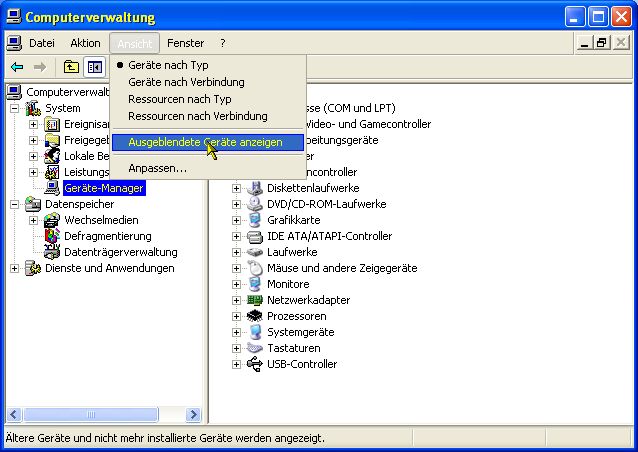638x452 pixels.
Task: Select Geräte nach Verbindung view
Action: click(x=208, y=82)
